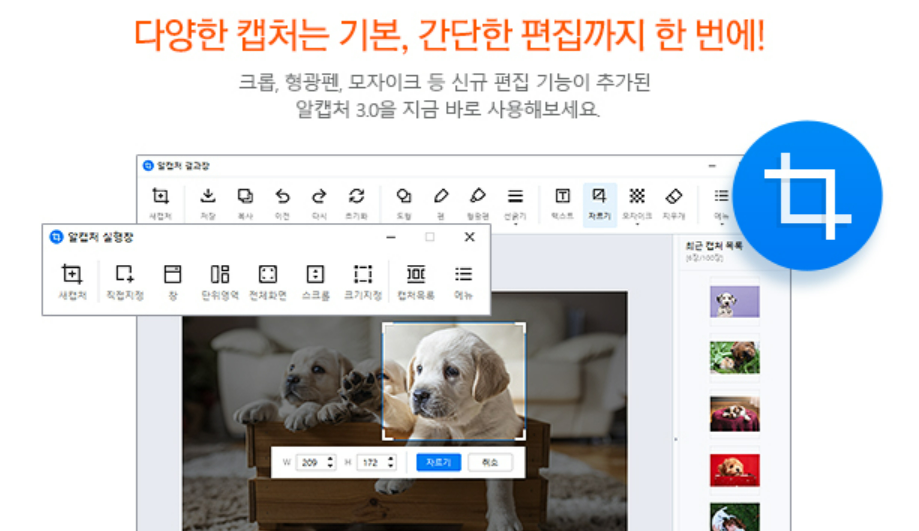Select the 지우개 (eraser) tool

[x=674, y=203]
